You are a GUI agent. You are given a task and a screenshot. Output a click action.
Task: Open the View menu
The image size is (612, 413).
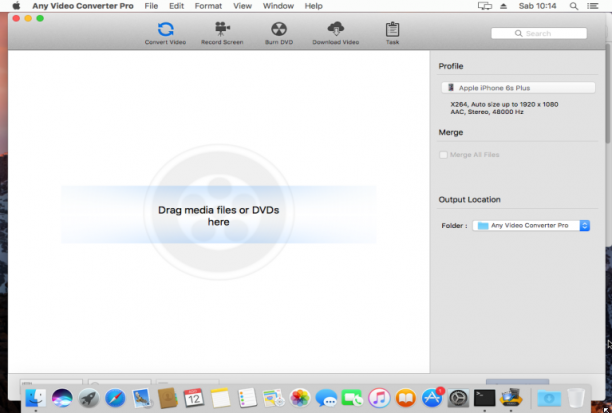242,6
